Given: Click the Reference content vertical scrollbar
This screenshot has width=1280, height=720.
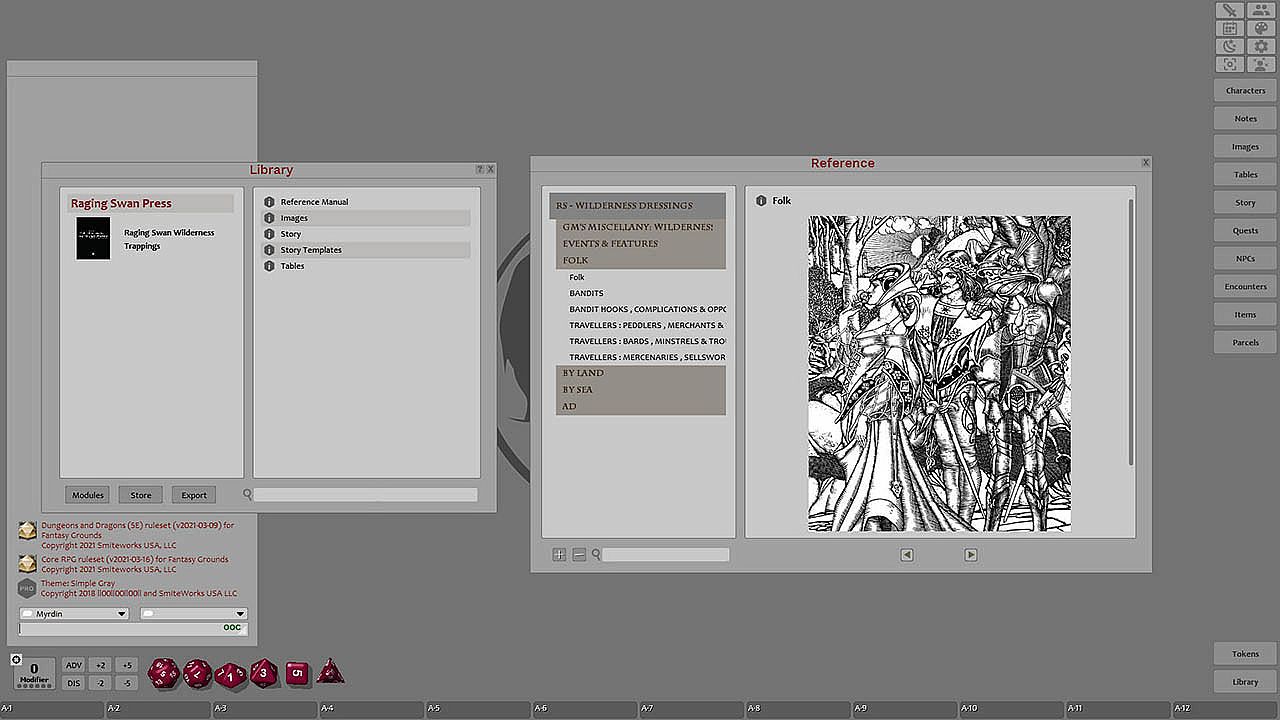Looking at the screenshot, I should pos(1131,330).
